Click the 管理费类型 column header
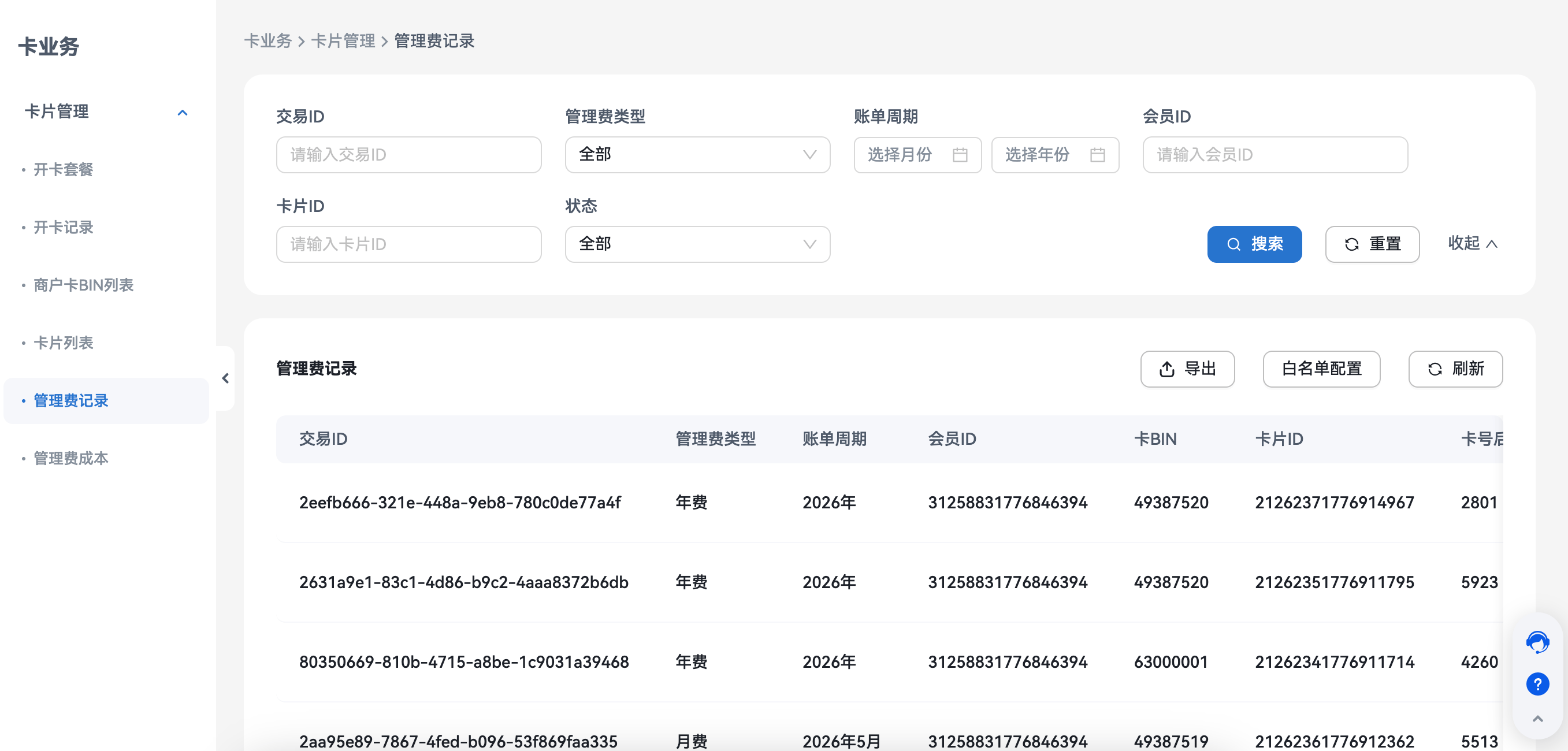Image resolution: width=1568 pixels, height=751 pixels. [715, 439]
